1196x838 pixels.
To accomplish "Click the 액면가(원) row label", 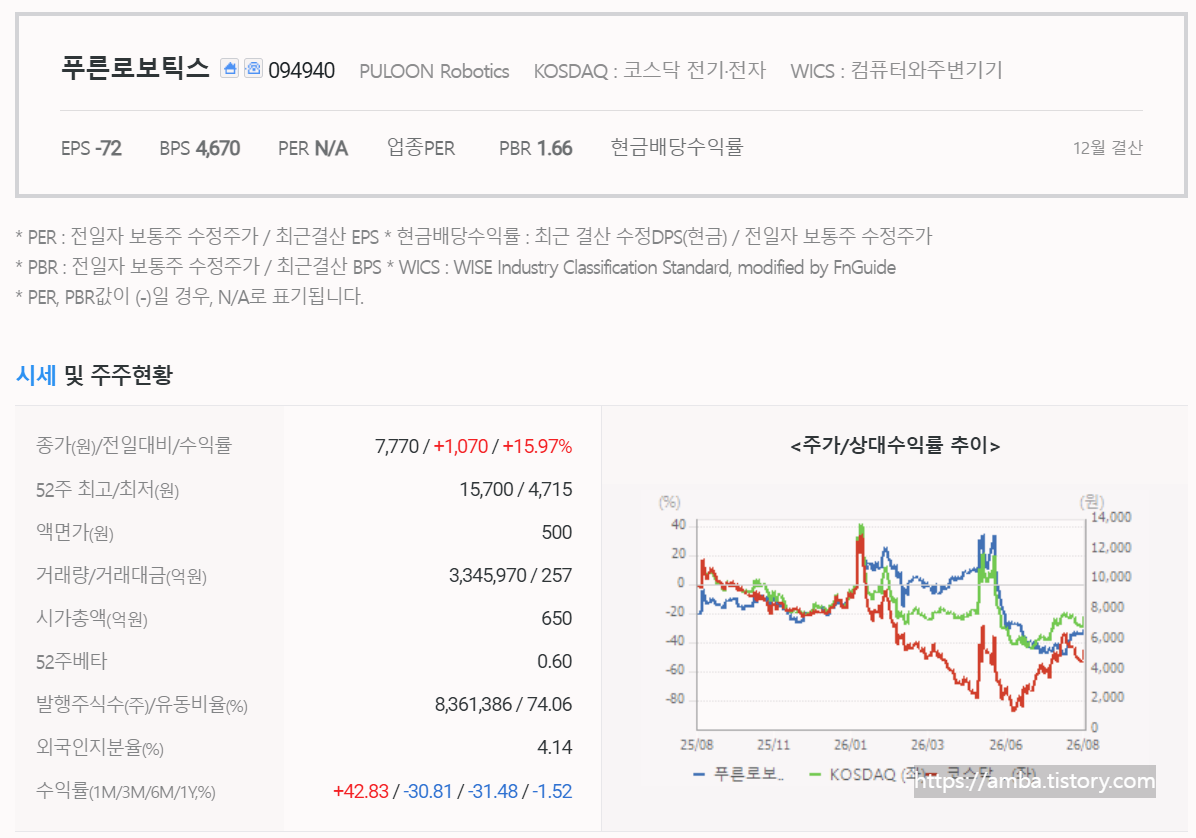I will 74,532.
